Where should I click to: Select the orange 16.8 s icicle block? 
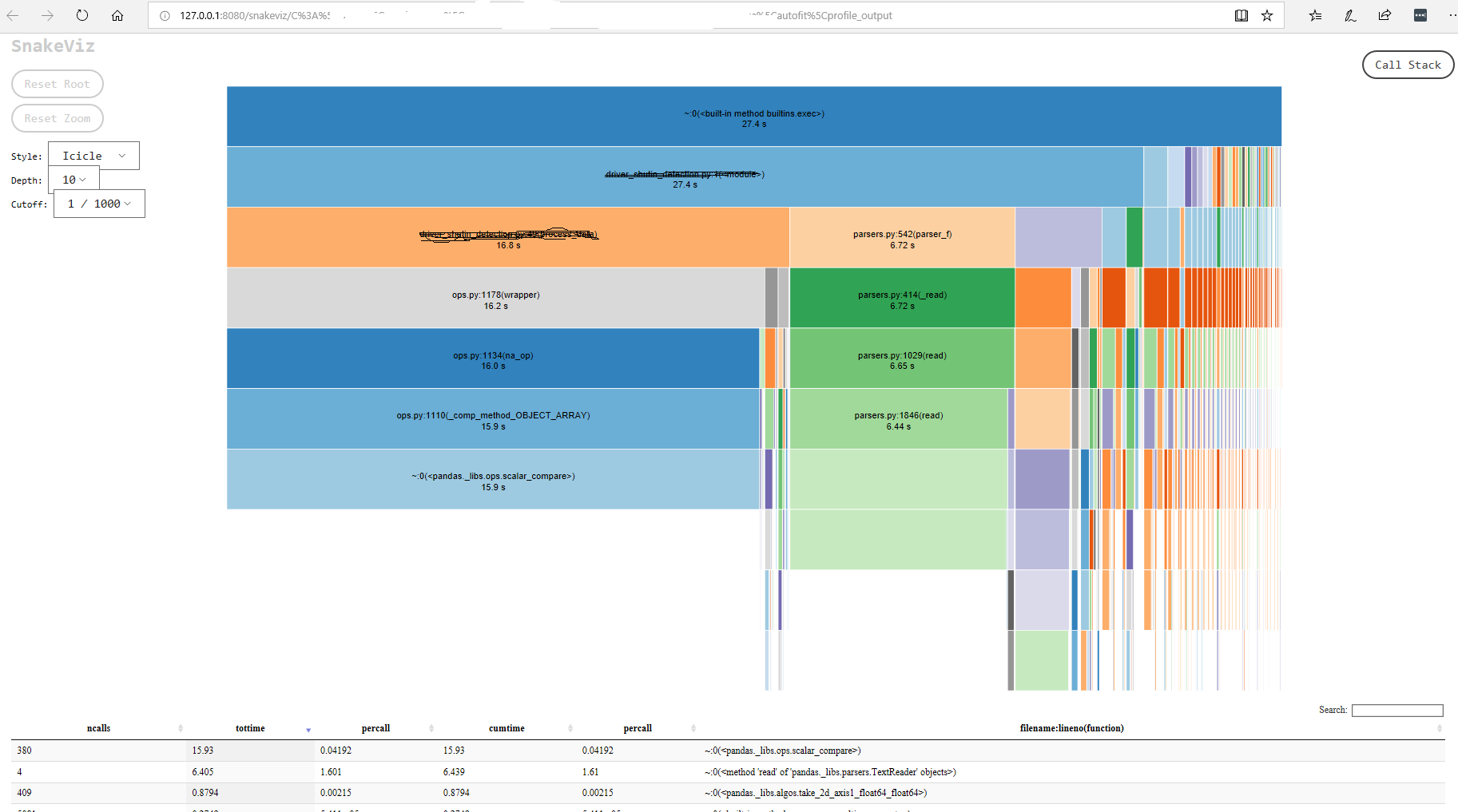coord(508,237)
